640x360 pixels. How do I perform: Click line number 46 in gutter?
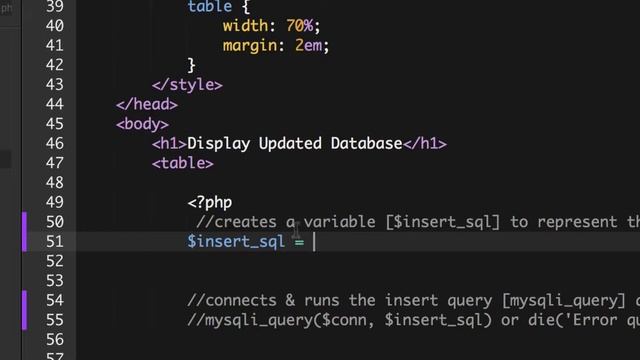pyautogui.click(x=55, y=143)
